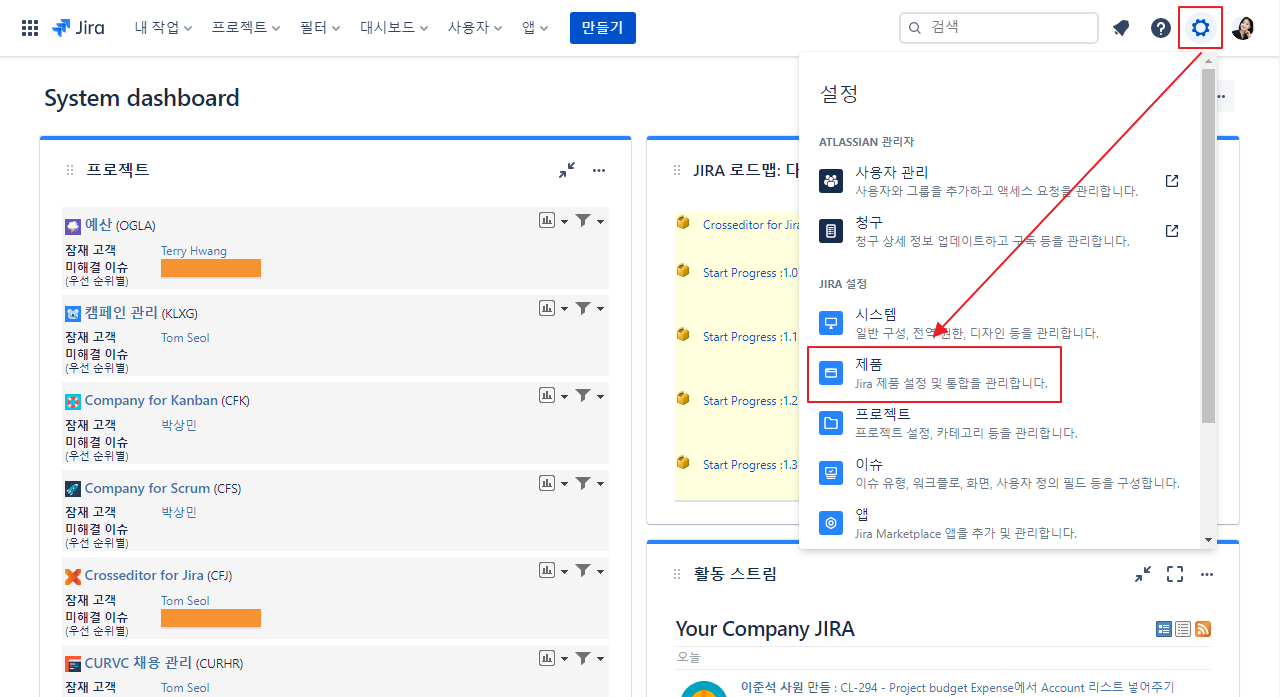Select 청구 in settings menu
Image resolution: width=1280 pixels, height=697 pixels.
[x=1002, y=231]
